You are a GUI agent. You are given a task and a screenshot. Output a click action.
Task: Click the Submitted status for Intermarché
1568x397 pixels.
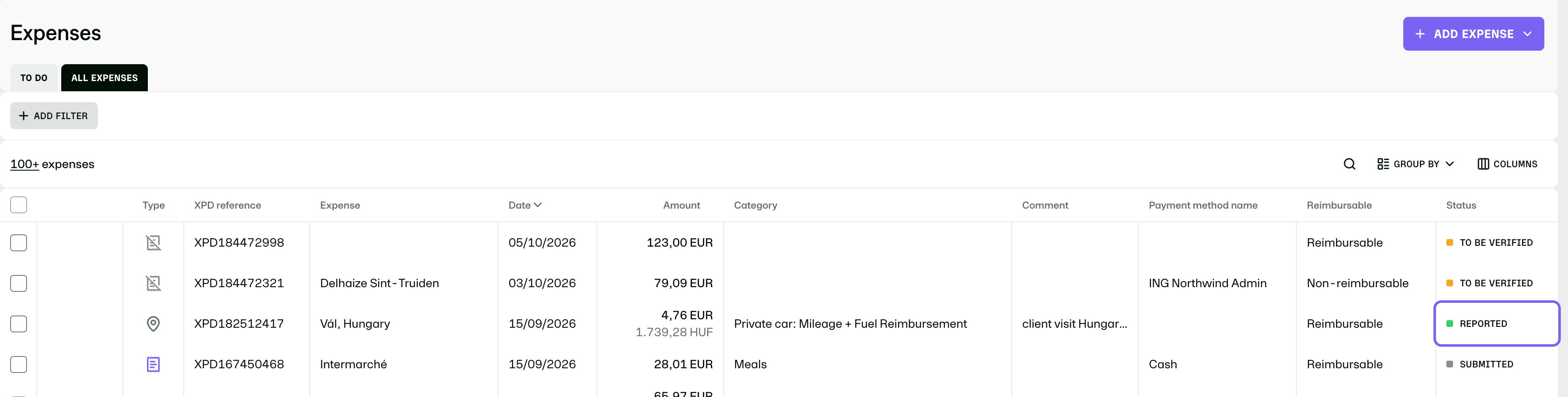pos(1480,364)
